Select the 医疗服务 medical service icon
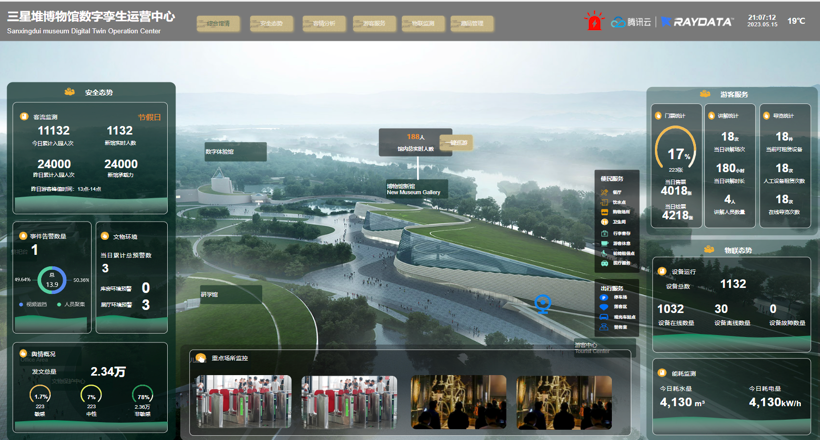Image resolution: width=820 pixels, height=440 pixels. click(x=605, y=263)
